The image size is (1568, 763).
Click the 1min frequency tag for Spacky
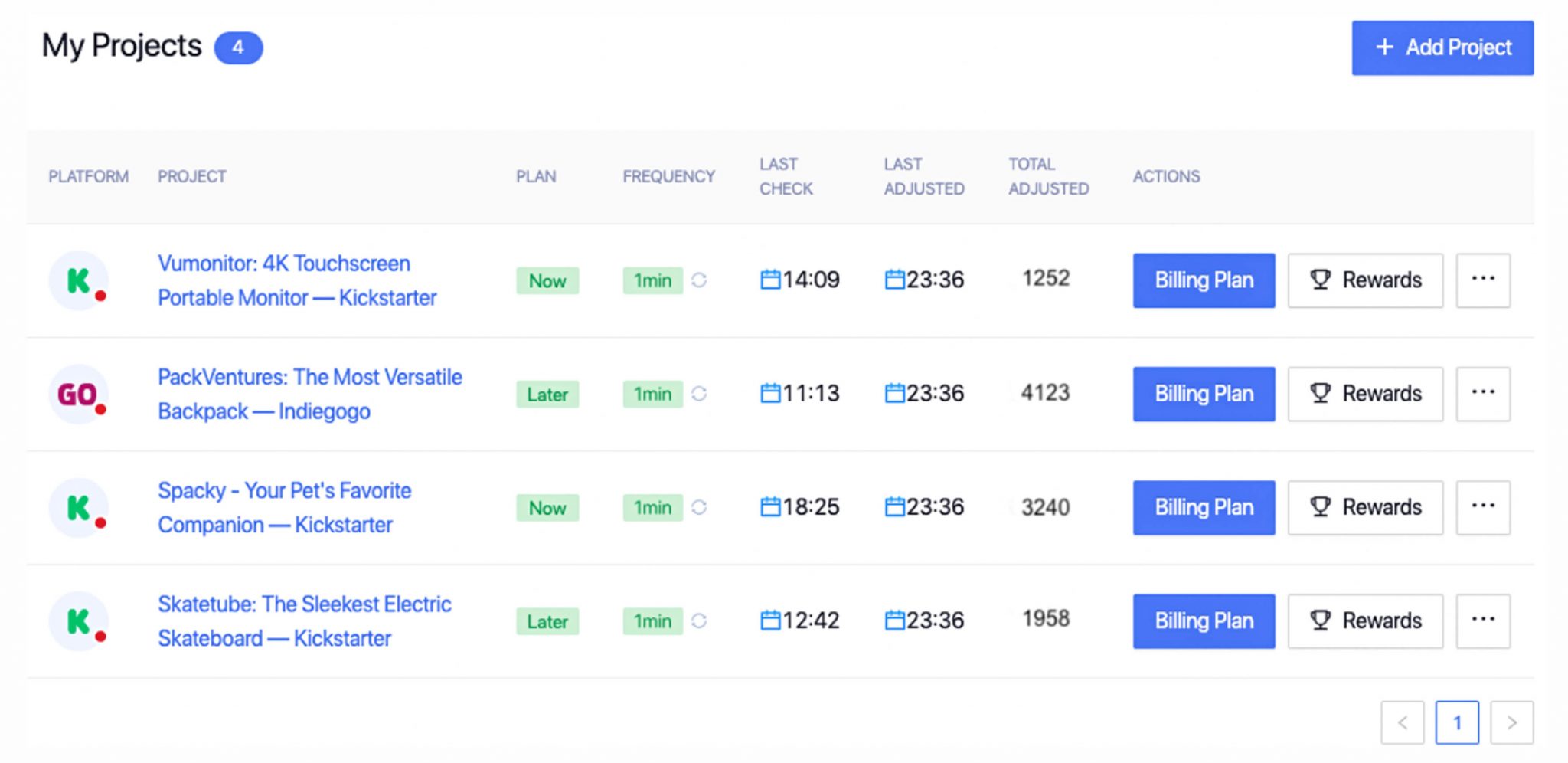[652, 507]
